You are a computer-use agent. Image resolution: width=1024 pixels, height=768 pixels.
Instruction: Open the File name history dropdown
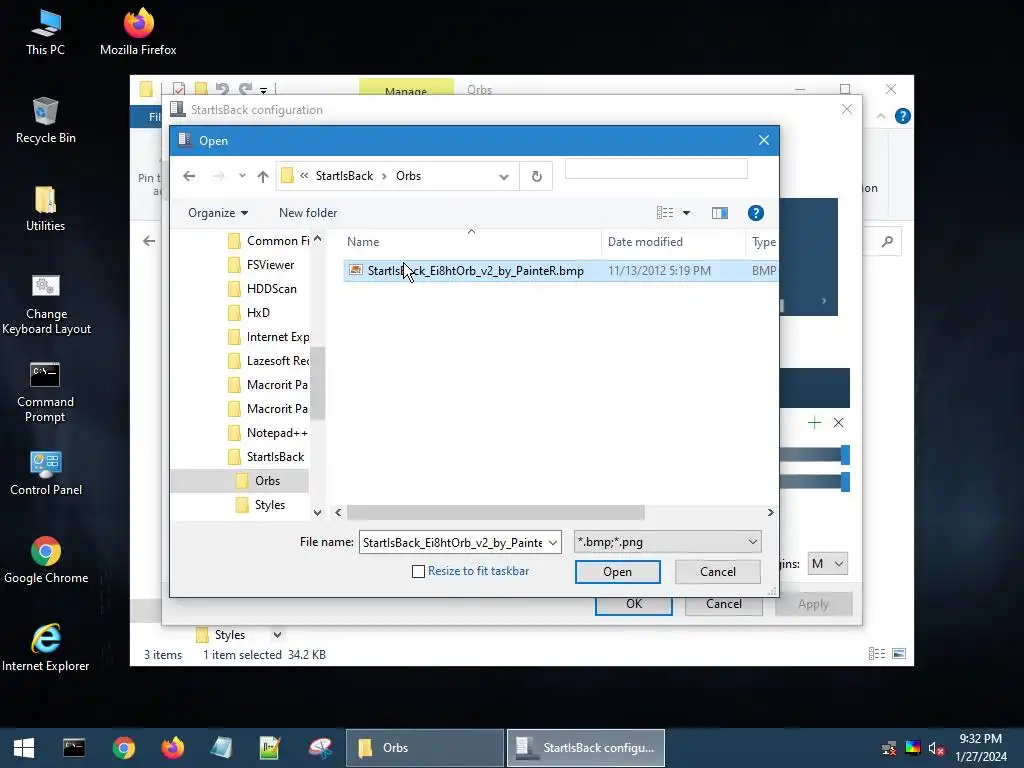coord(552,543)
